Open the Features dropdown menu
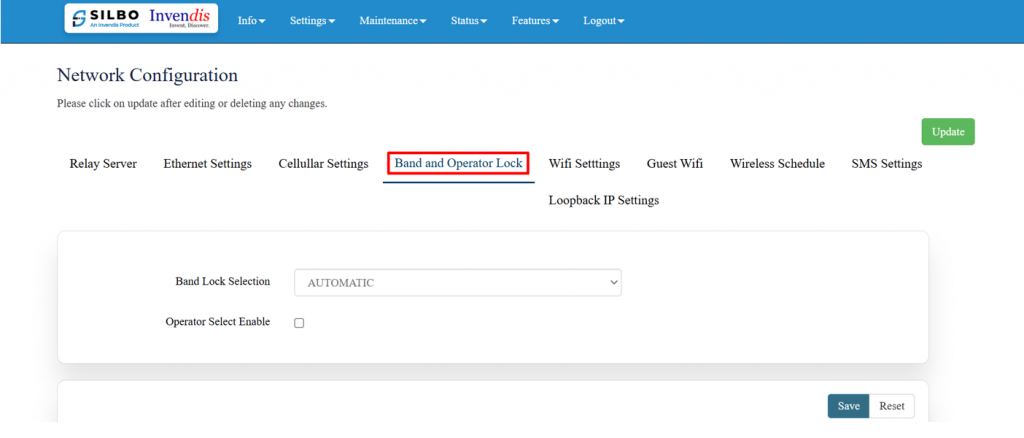 [x=535, y=21]
